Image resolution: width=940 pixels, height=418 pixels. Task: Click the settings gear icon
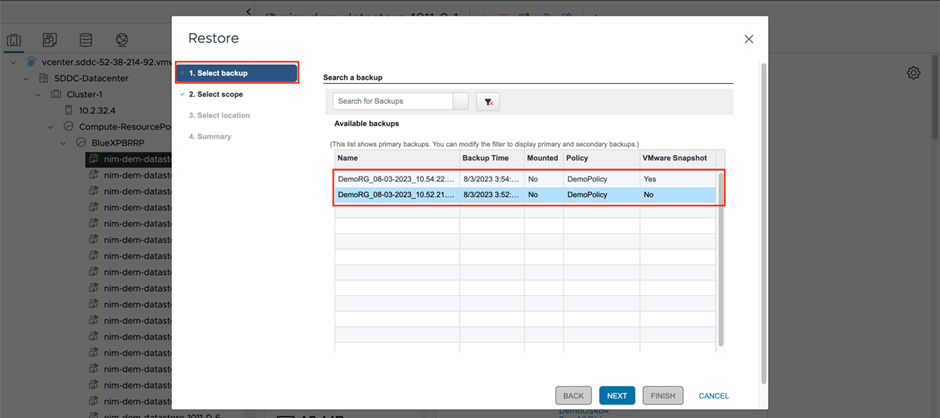point(913,73)
